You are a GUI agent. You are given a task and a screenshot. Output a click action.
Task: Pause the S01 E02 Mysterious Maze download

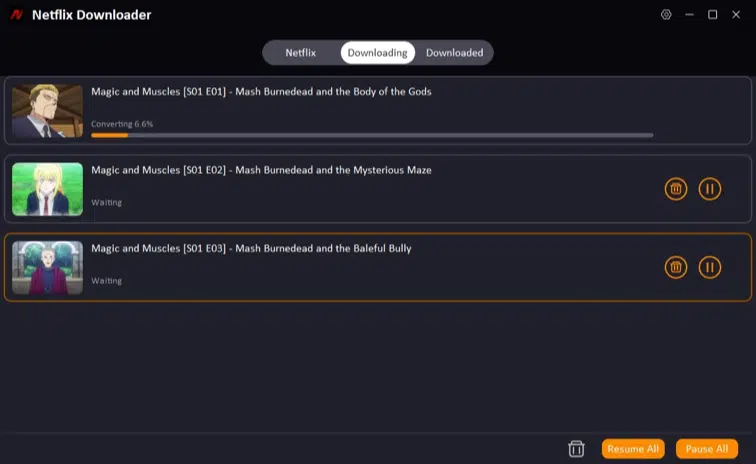coord(710,189)
